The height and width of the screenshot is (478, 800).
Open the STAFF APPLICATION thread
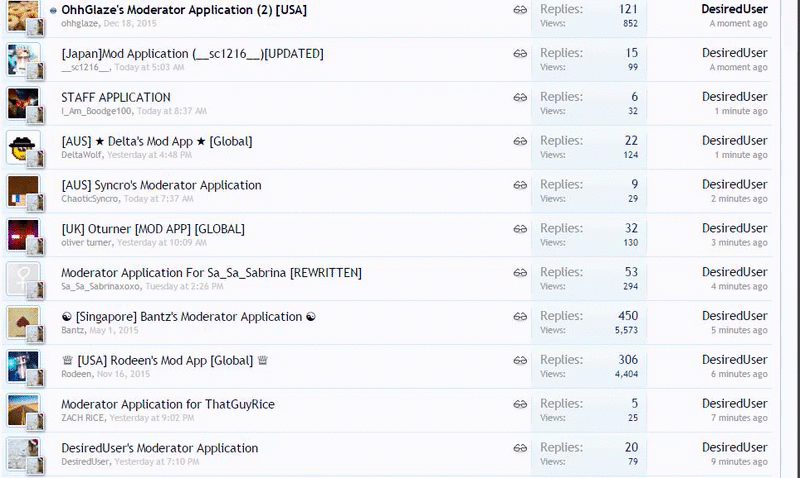pyautogui.click(x=116, y=97)
